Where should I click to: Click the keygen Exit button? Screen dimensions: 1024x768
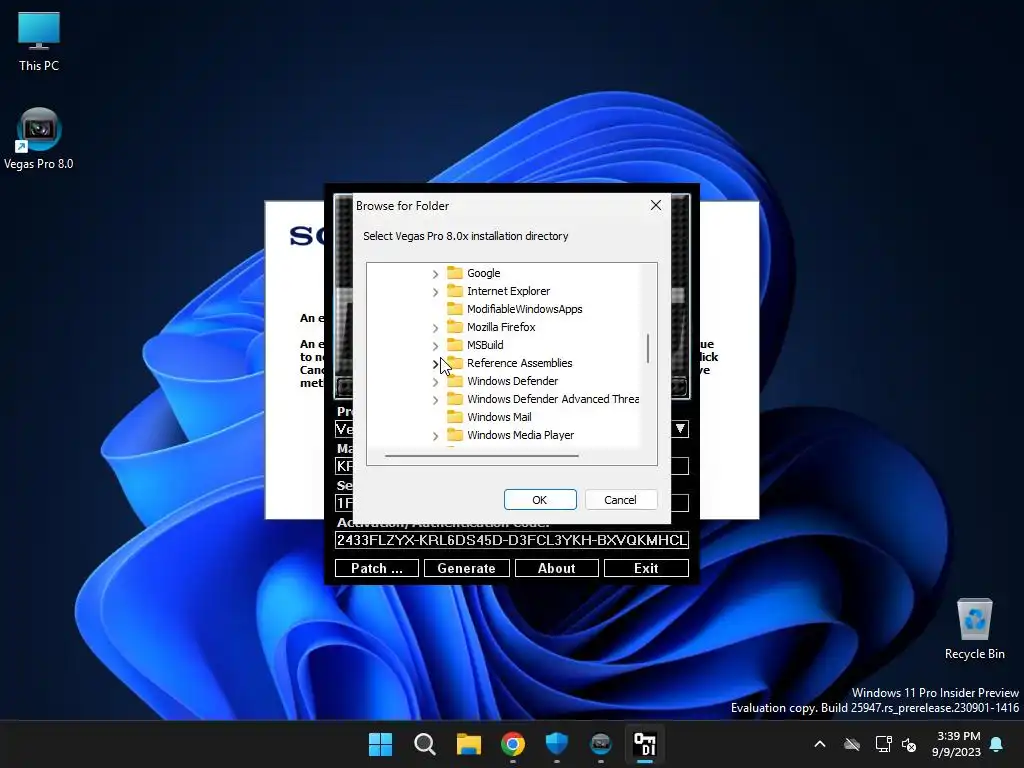pos(647,568)
